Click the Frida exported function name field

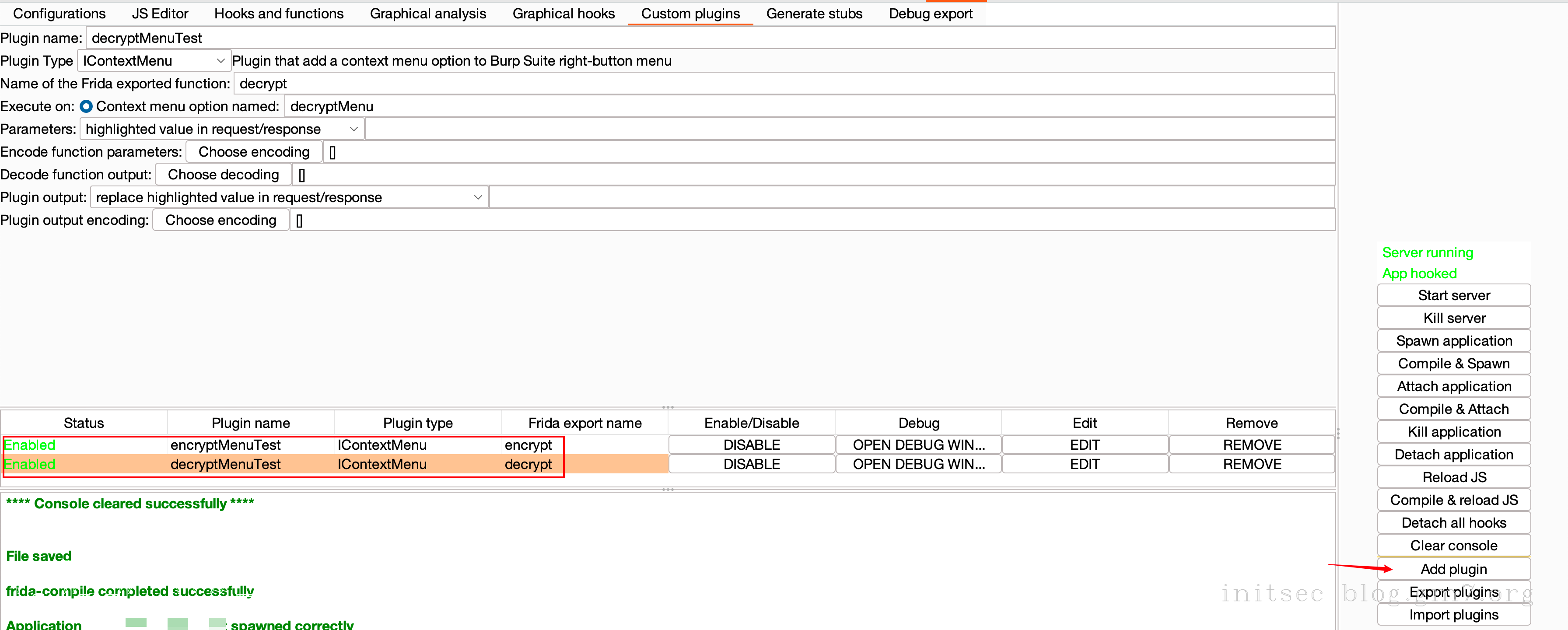[784, 84]
